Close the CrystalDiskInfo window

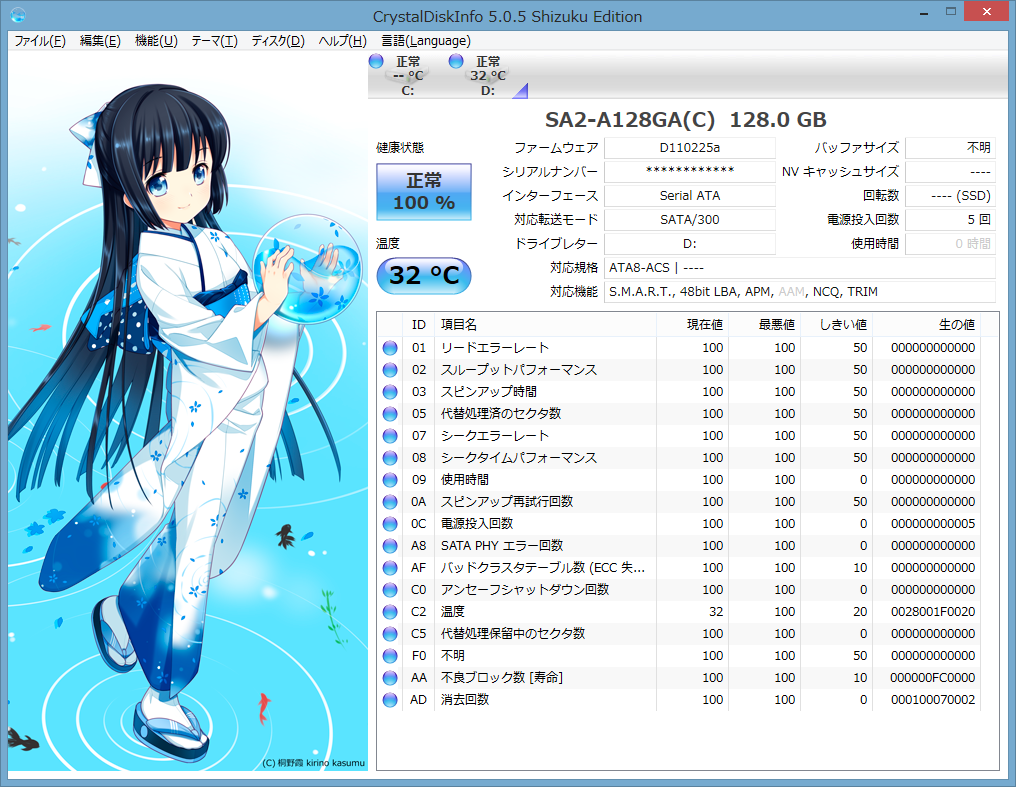(986, 12)
